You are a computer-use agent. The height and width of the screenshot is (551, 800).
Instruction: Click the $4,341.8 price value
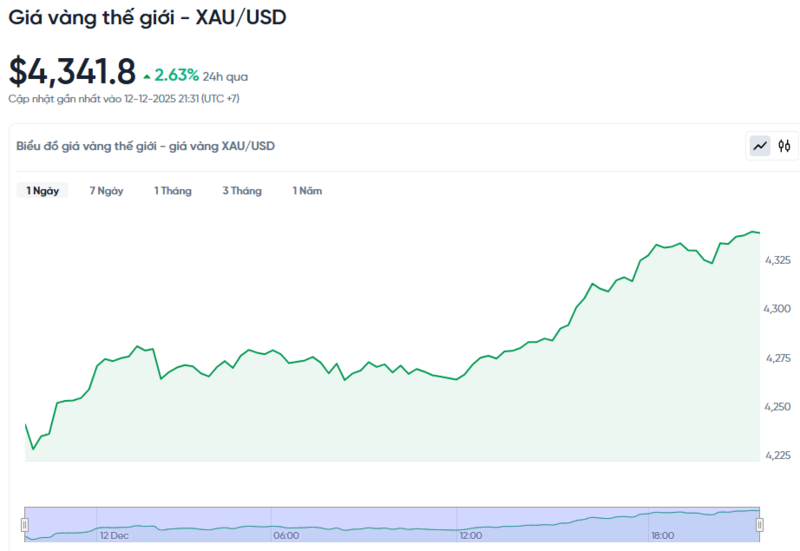[72, 72]
